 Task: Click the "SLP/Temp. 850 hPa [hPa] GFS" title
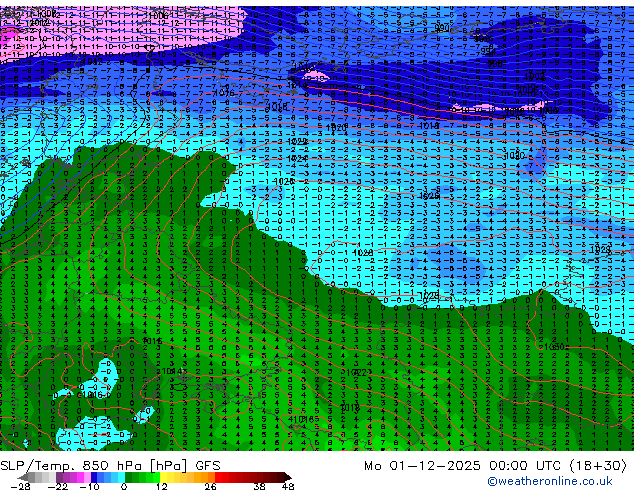[110, 465]
